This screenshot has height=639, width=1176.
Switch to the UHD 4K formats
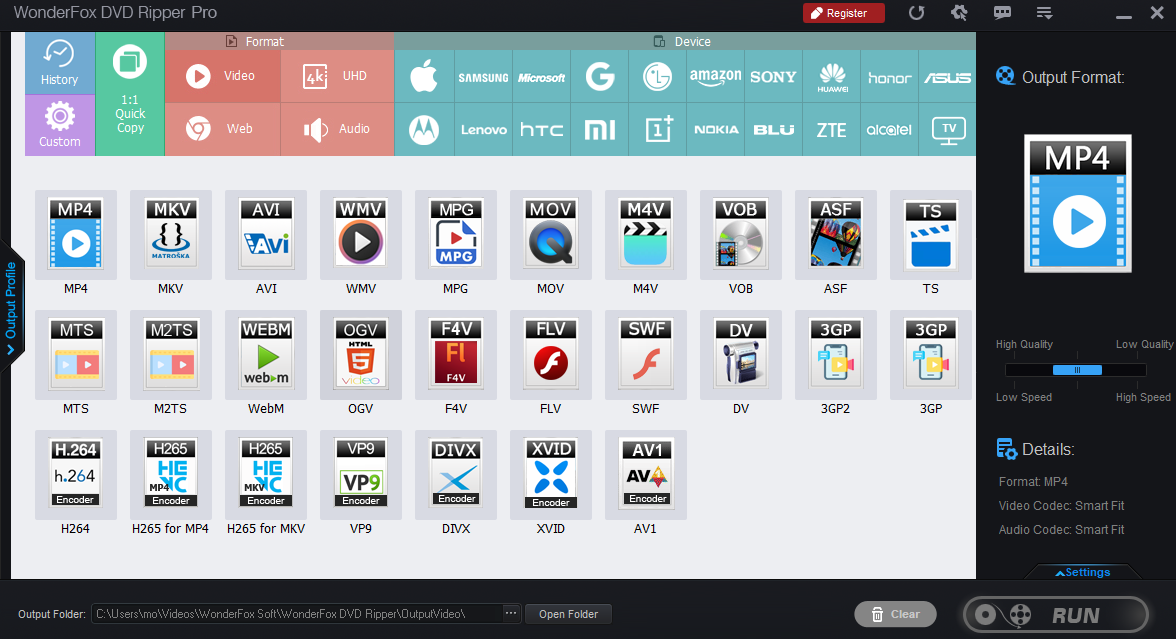[338, 76]
